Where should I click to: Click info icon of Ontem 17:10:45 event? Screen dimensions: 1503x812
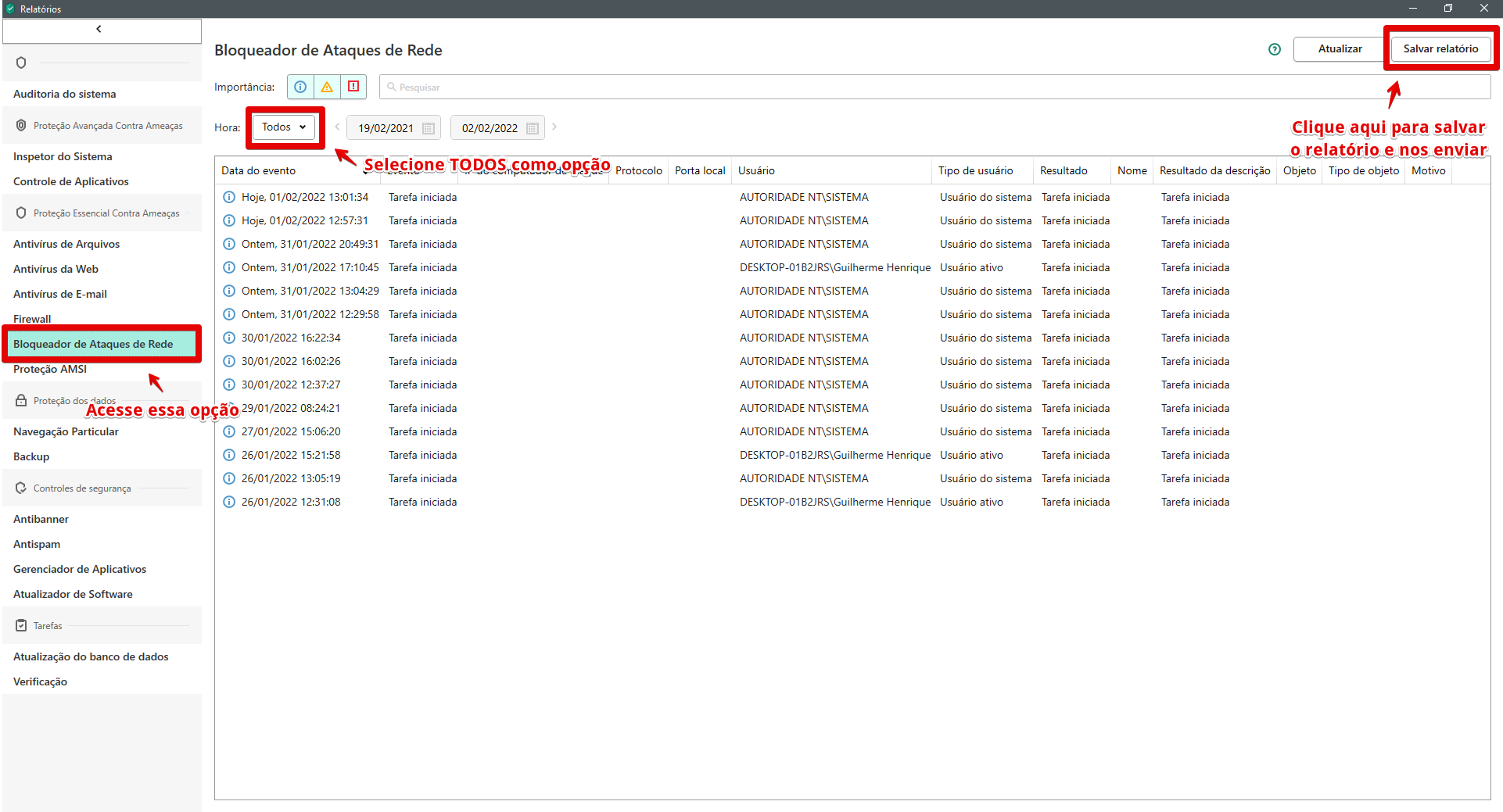tap(229, 267)
